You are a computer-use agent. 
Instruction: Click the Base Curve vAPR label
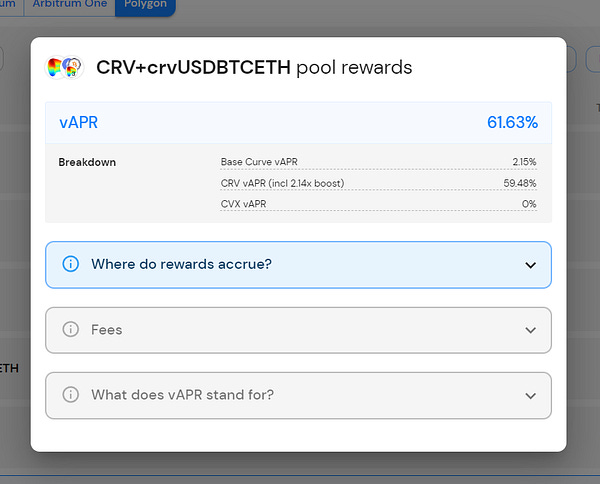(x=259, y=162)
